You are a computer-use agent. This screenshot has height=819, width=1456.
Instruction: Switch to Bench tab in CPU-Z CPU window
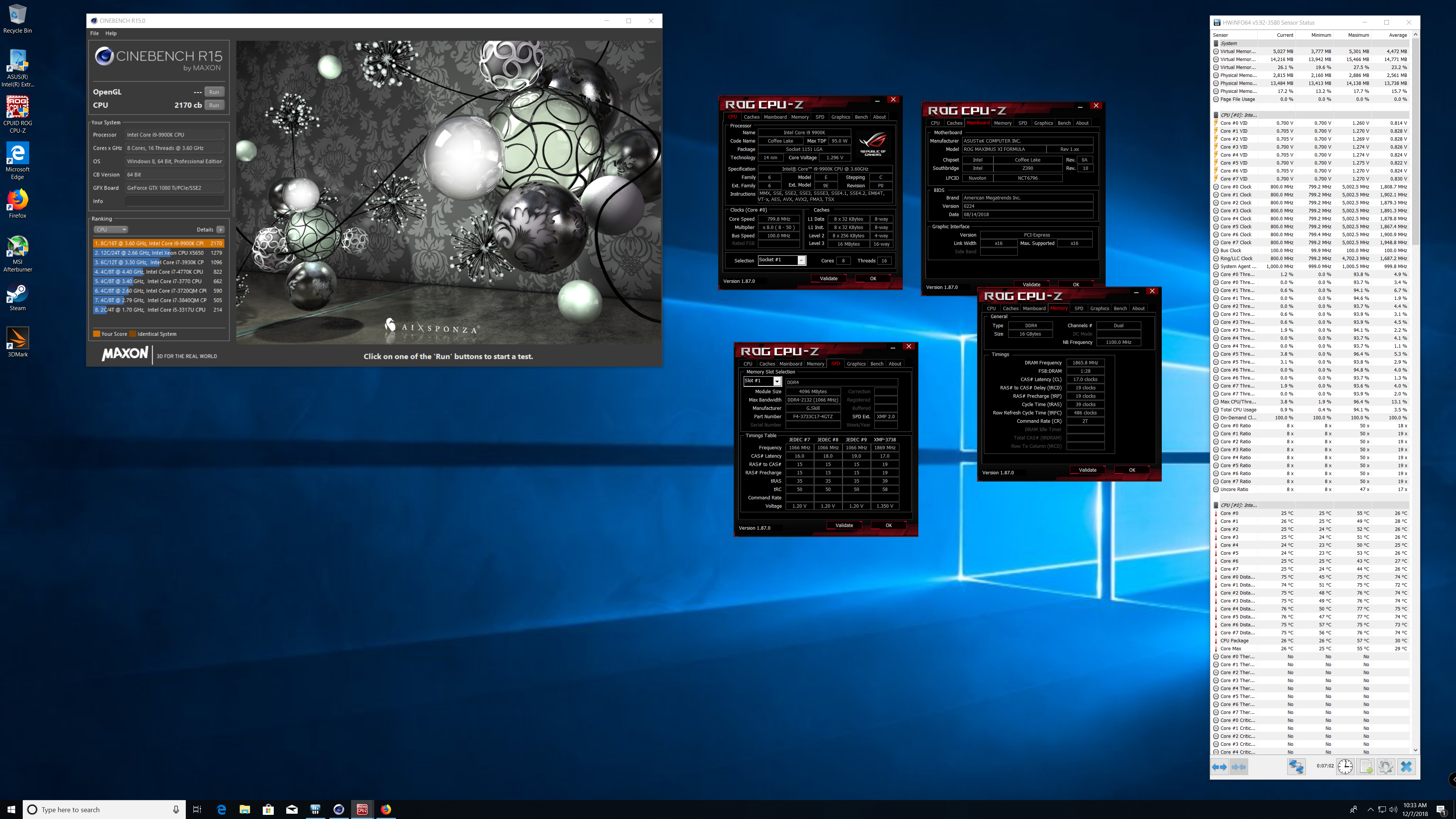click(x=861, y=117)
